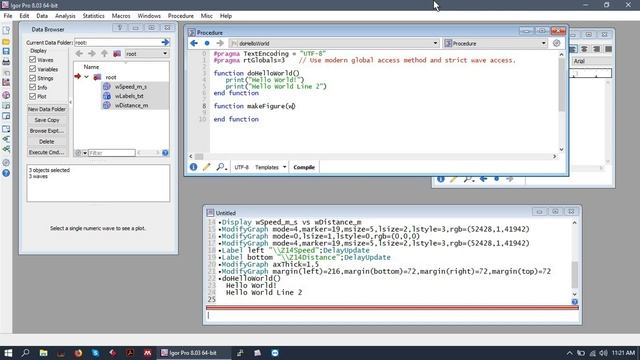The height and width of the screenshot is (360, 640).
Task: Click the red current-folder arrow beside root
Action: [x=78, y=76]
